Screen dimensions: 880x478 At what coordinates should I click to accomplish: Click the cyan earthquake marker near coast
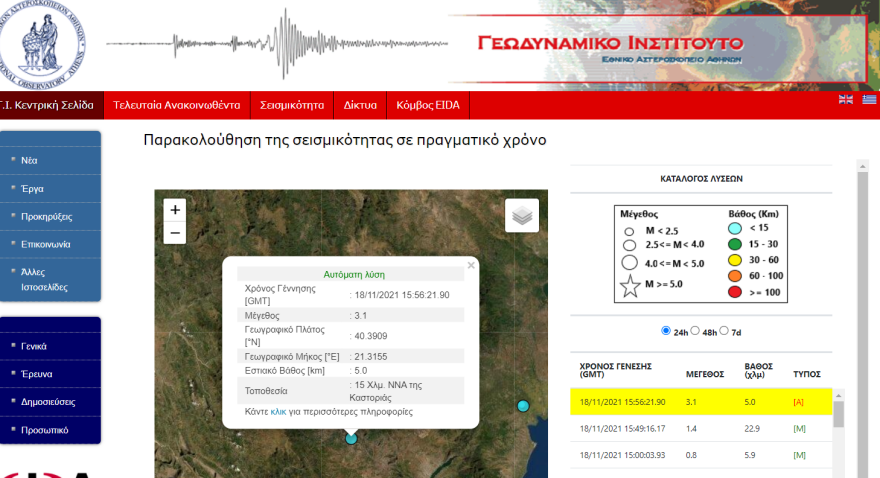(523, 406)
